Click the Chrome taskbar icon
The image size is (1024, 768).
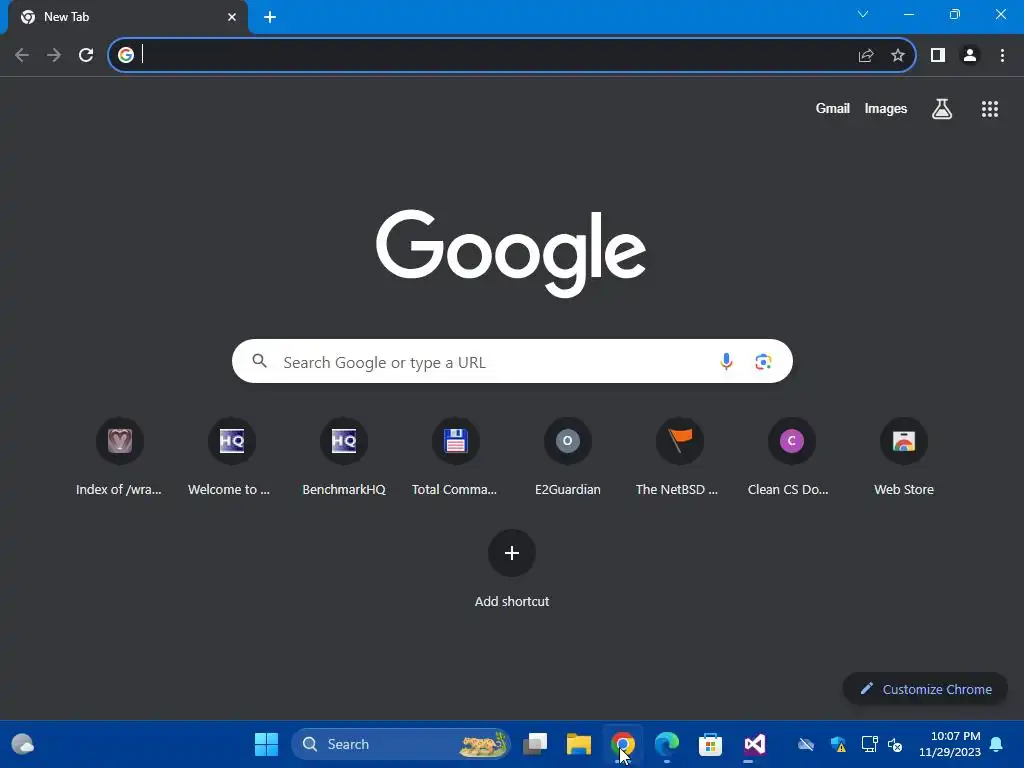click(x=622, y=744)
